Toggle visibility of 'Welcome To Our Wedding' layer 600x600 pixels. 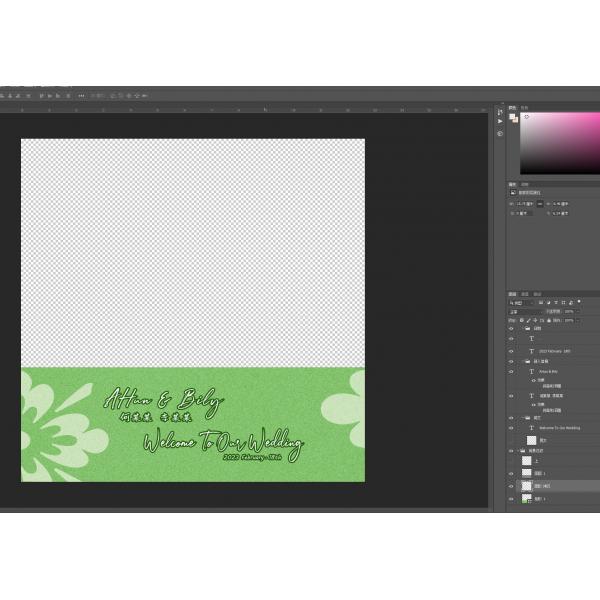click(511, 427)
